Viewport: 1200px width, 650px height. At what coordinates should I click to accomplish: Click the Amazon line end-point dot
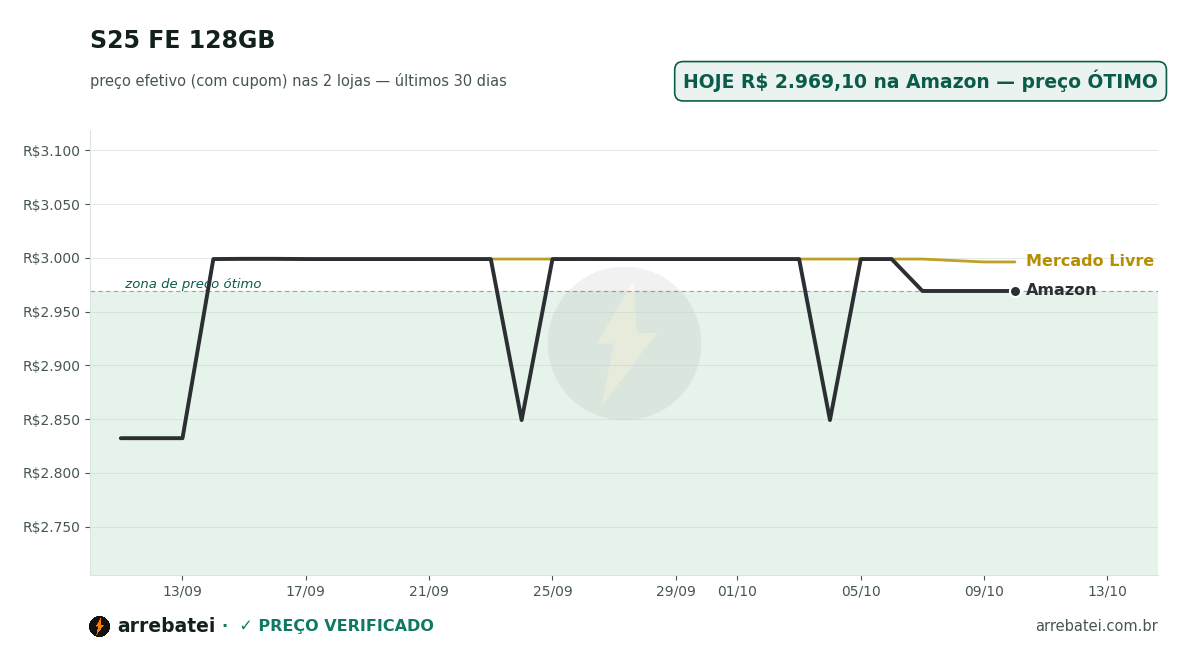click(1015, 291)
